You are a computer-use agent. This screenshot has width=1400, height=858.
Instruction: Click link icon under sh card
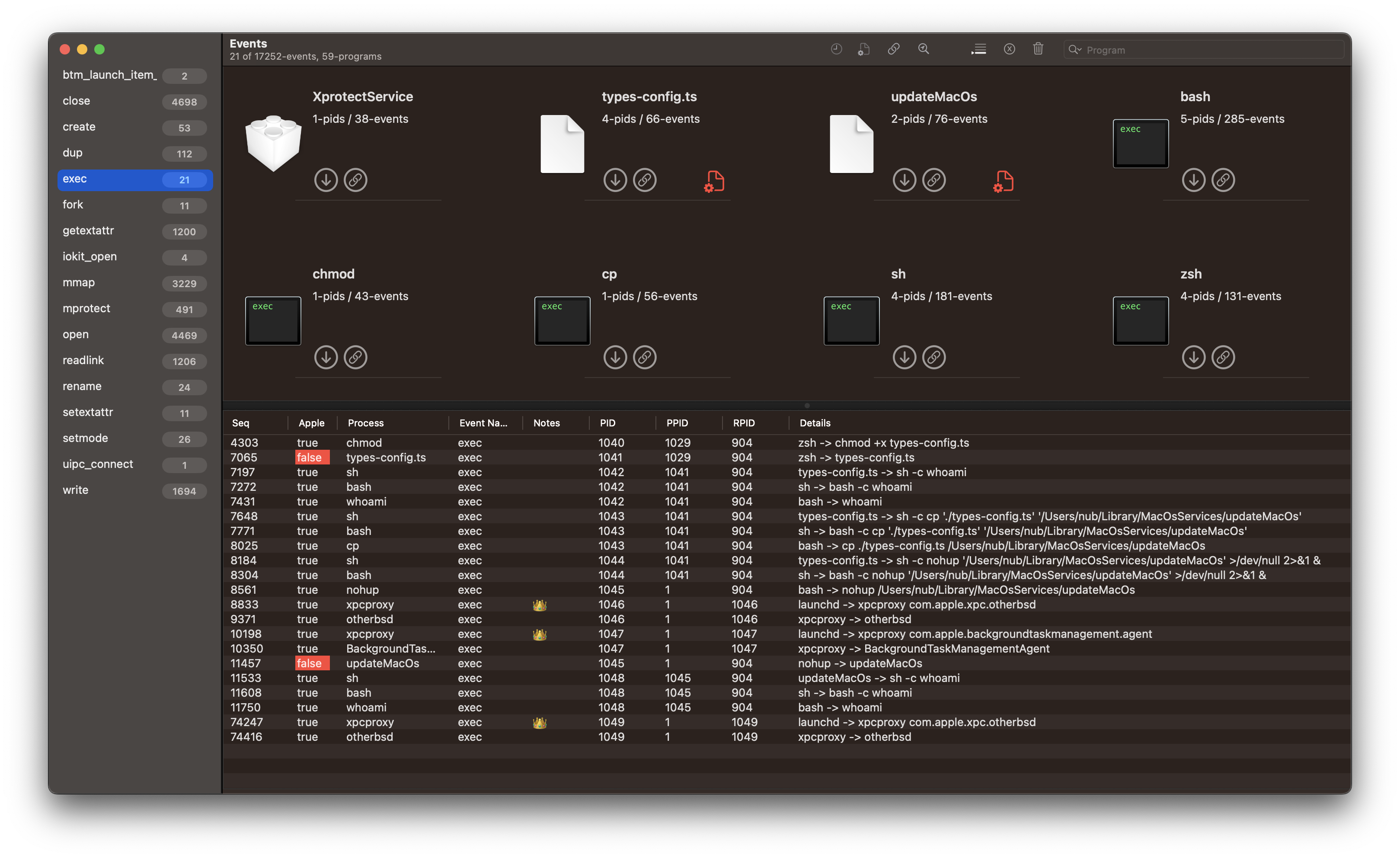pyautogui.click(x=933, y=357)
